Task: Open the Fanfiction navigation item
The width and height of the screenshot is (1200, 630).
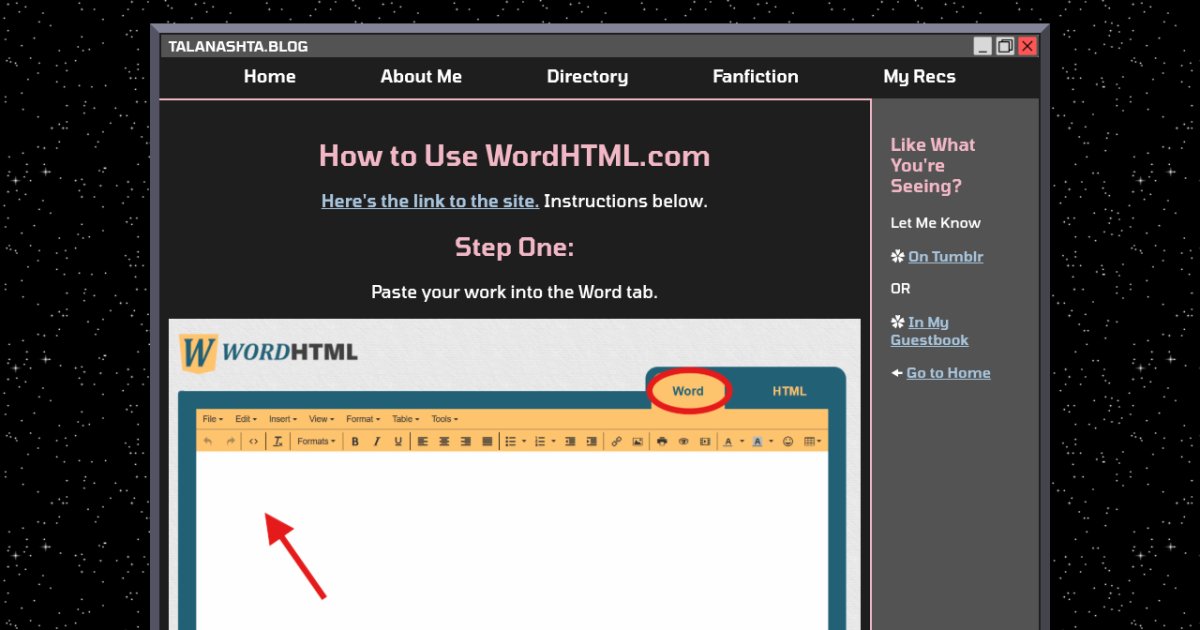Action: point(755,77)
